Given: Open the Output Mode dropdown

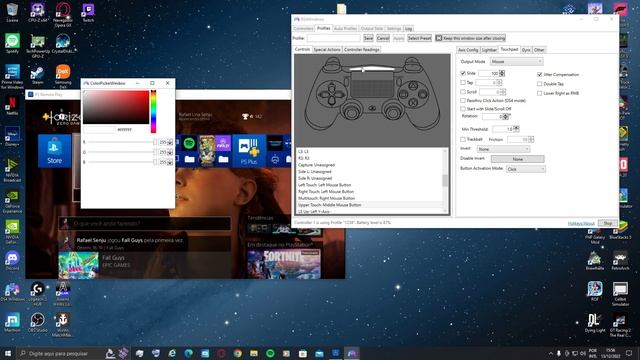Looking at the screenshot, I should (516, 61).
